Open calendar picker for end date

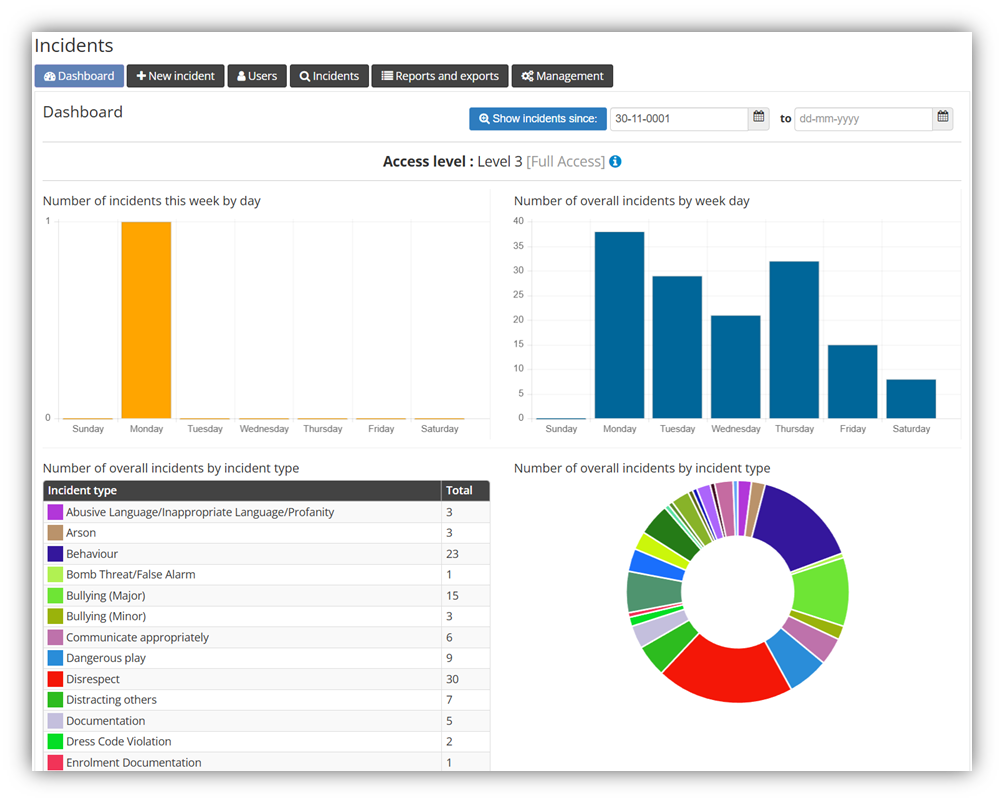click(942, 118)
